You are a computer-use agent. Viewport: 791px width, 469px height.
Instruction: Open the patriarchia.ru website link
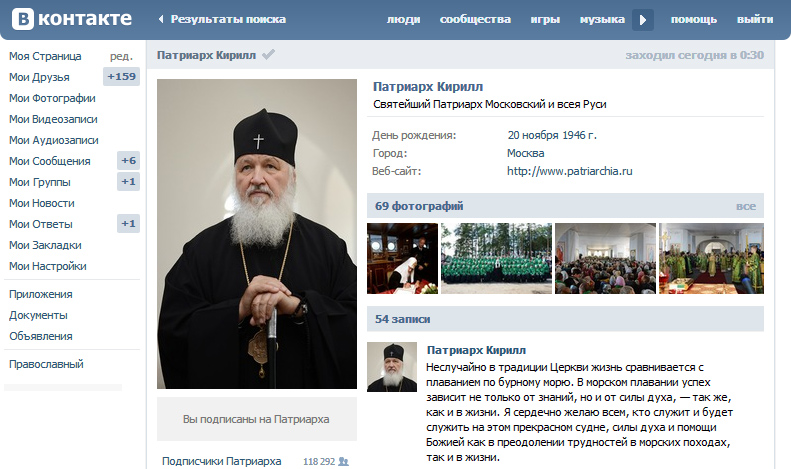coord(570,171)
